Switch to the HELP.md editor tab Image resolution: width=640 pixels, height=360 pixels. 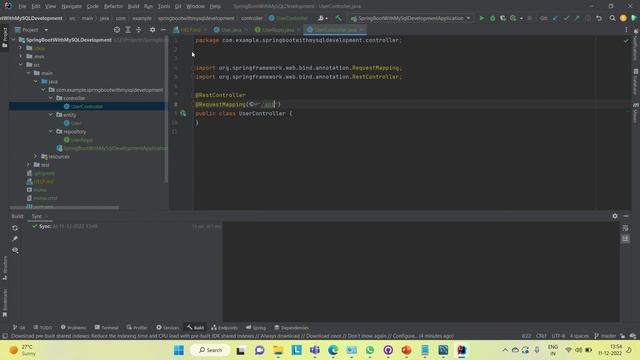point(190,30)
